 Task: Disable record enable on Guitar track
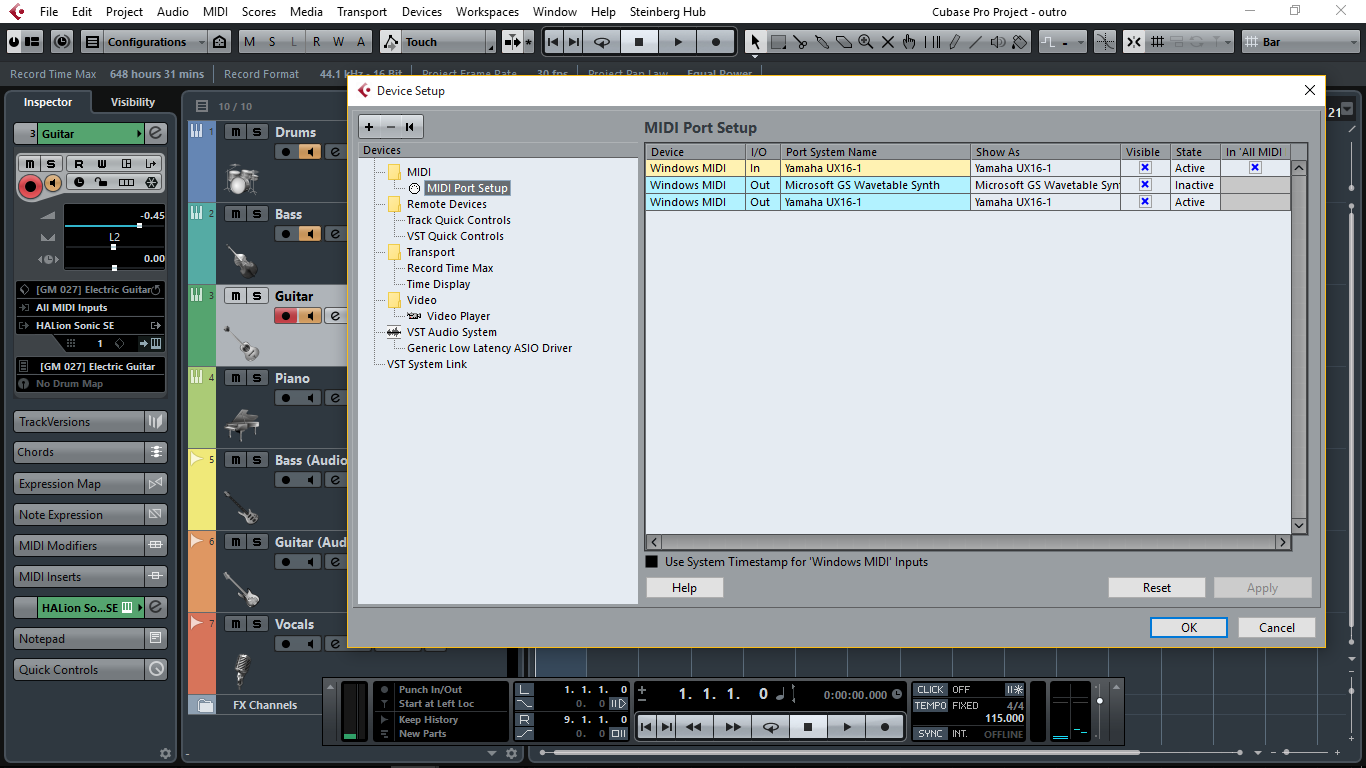click(287, 316)
